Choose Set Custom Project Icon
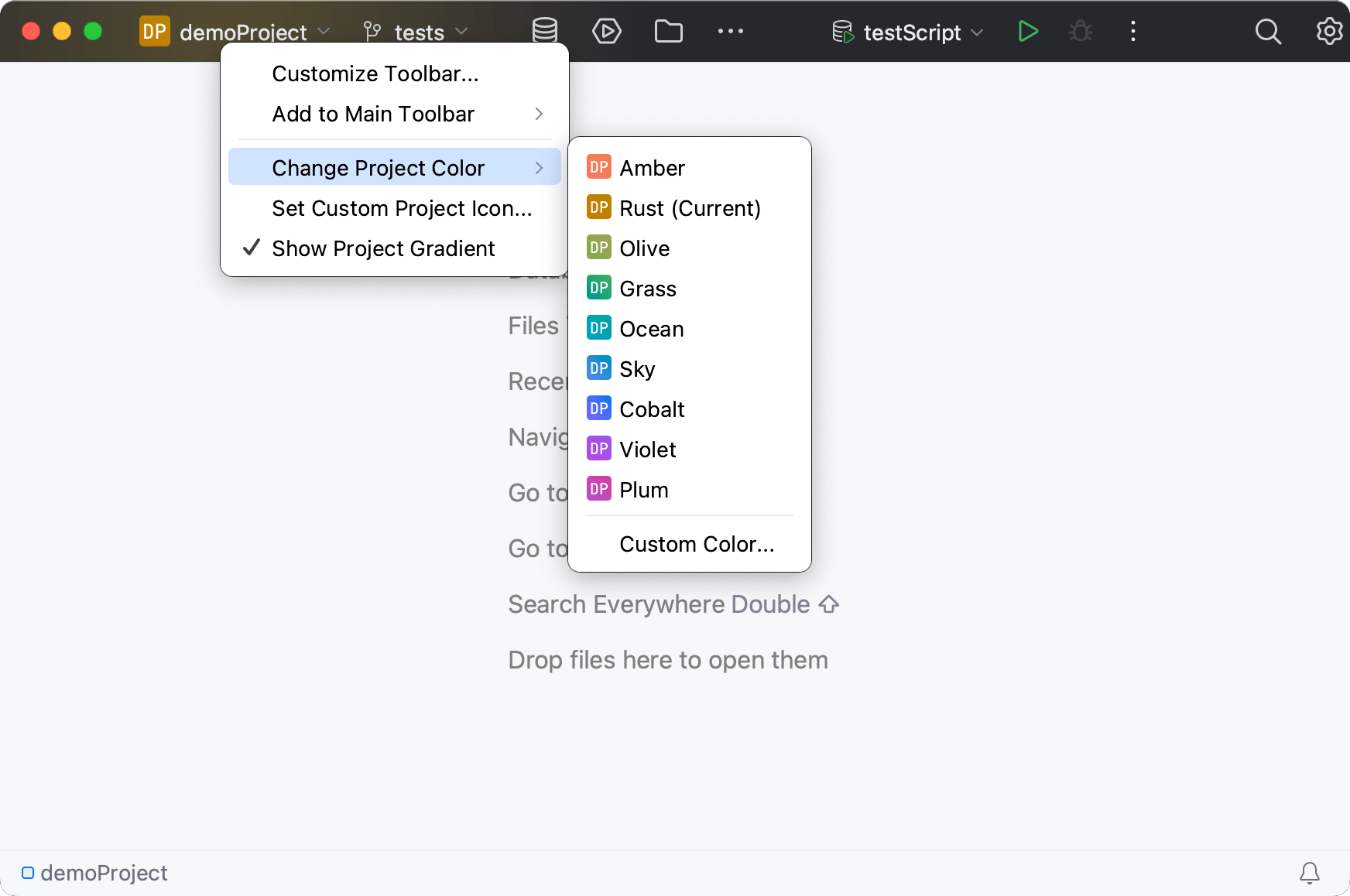Image resolution: width=1350 pixels, height=896 pixels. click(401, 208)
